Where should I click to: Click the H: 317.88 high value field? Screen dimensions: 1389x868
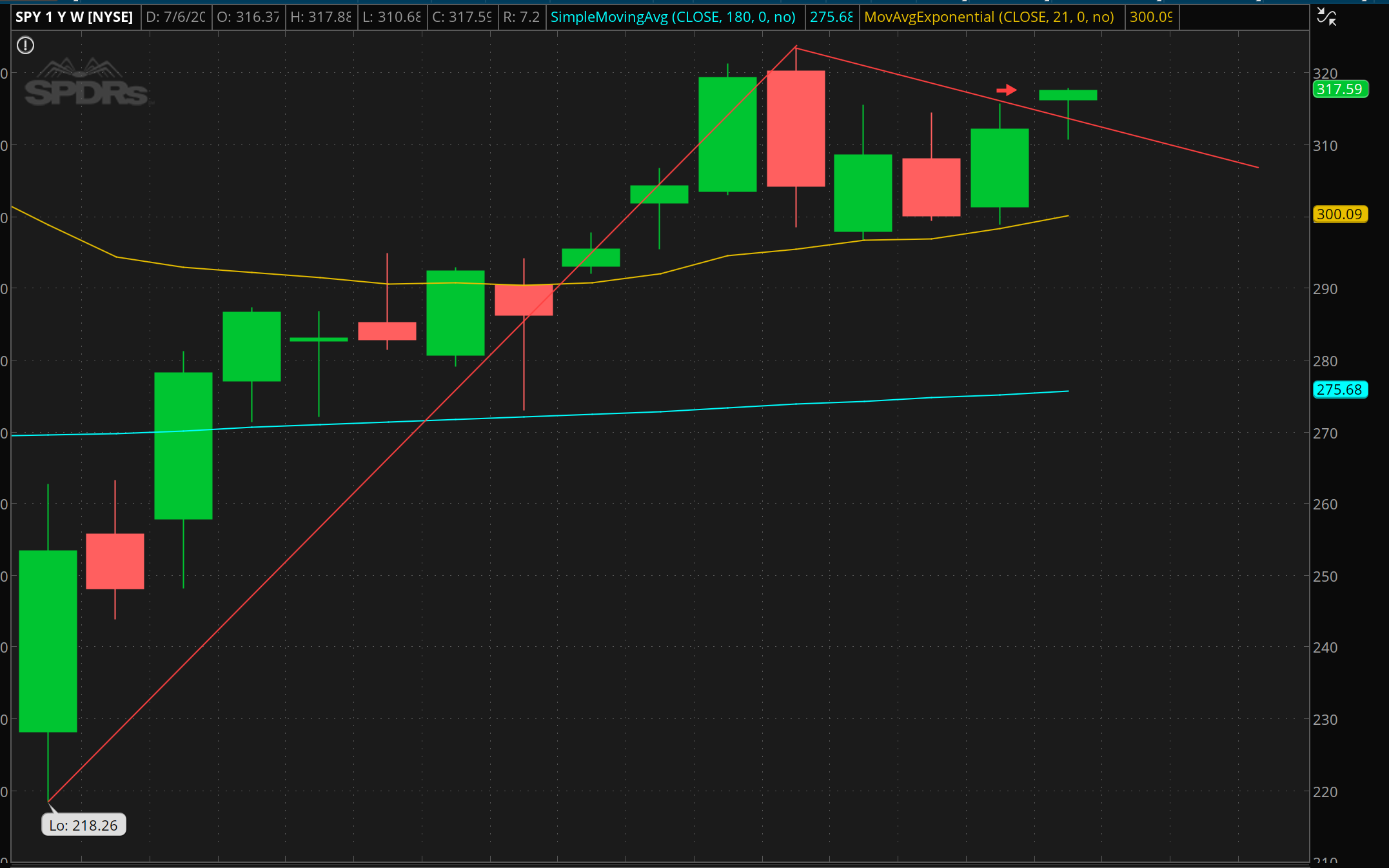[320, 17]
